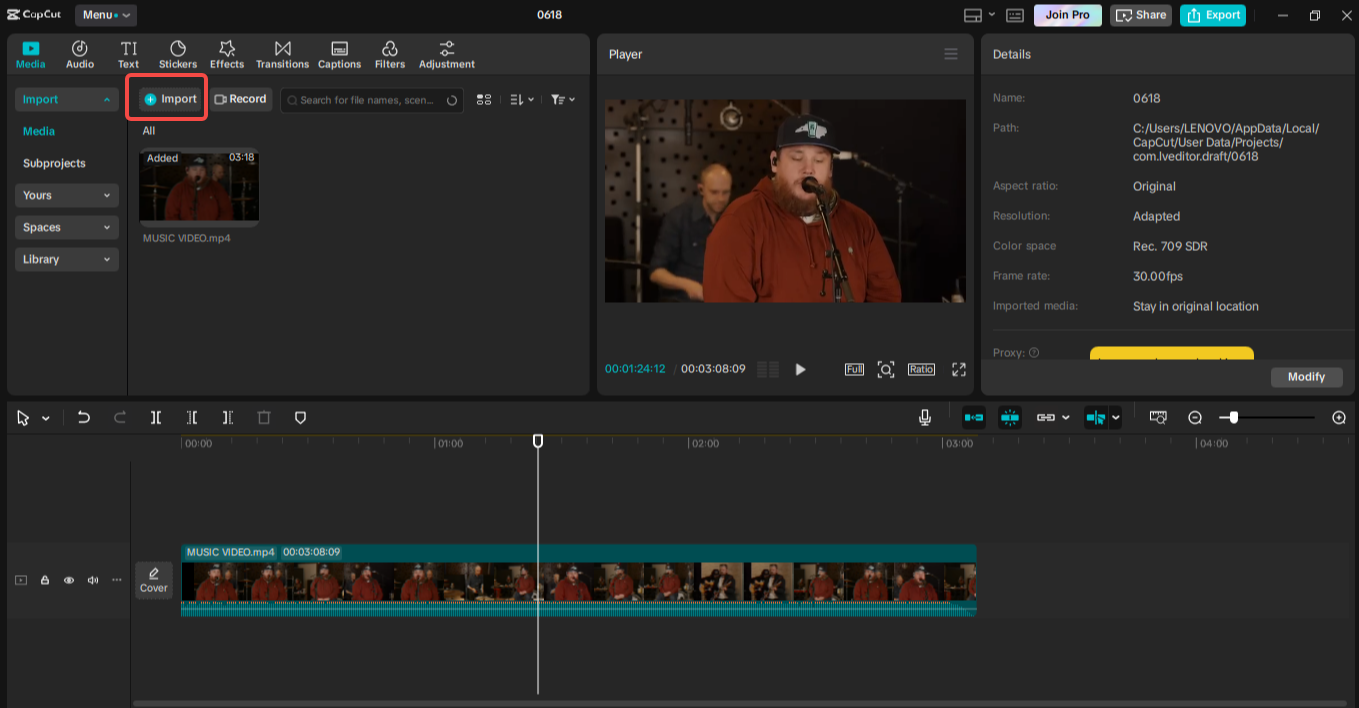The image size is (1359, 708).
Task: Open the Stickers panel
Action: [177, 54]
